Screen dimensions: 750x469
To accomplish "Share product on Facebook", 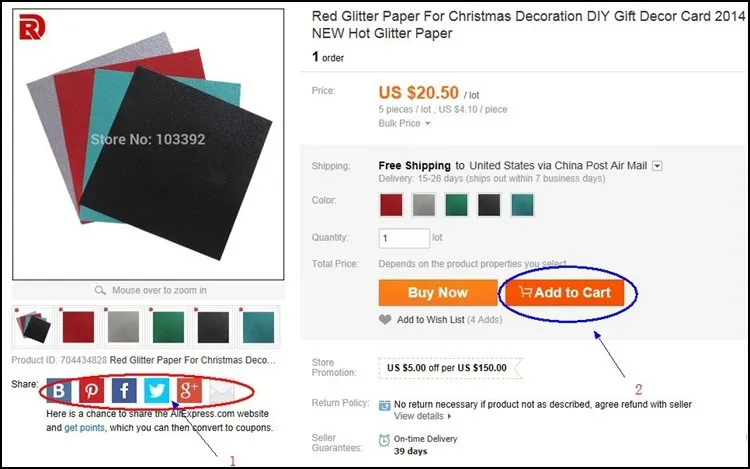I will (124, 391).
